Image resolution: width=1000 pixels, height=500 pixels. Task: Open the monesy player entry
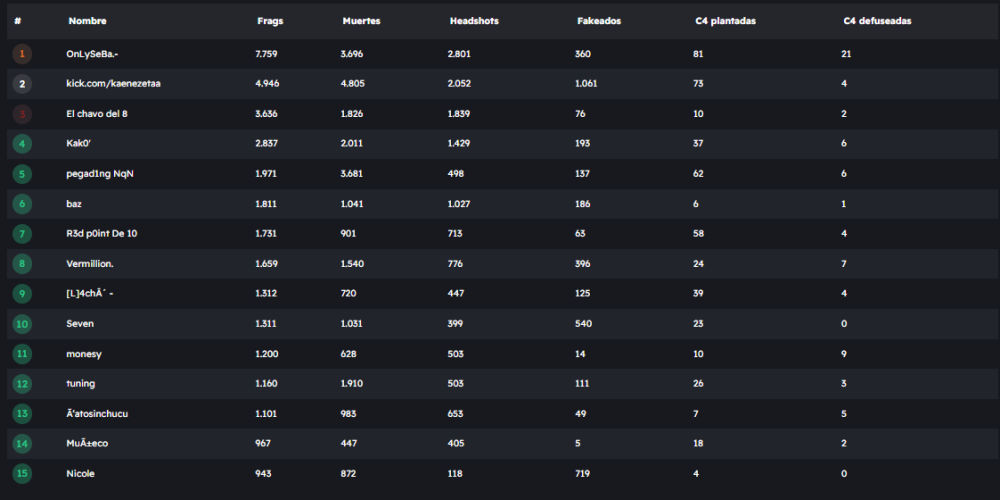(83, 354)
